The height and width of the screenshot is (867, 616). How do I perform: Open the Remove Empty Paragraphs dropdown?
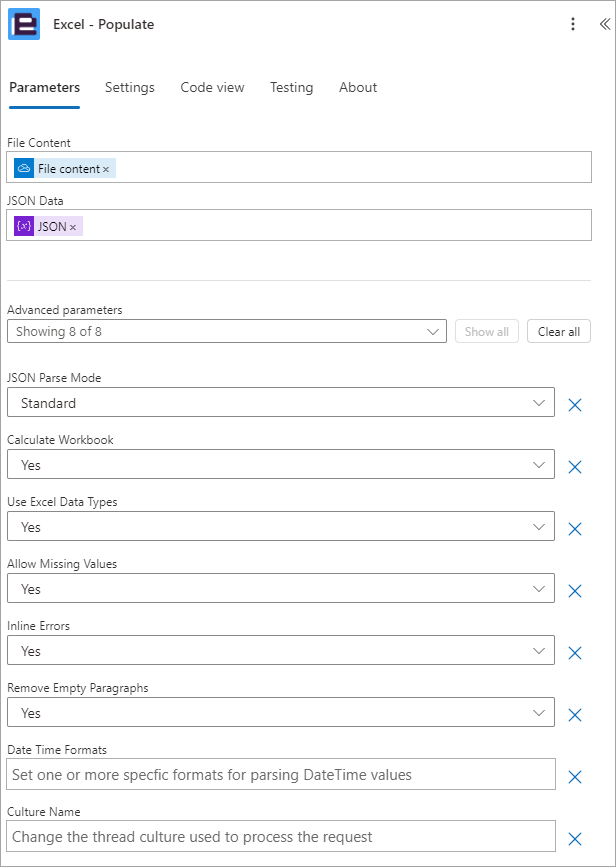click(281, 712)
